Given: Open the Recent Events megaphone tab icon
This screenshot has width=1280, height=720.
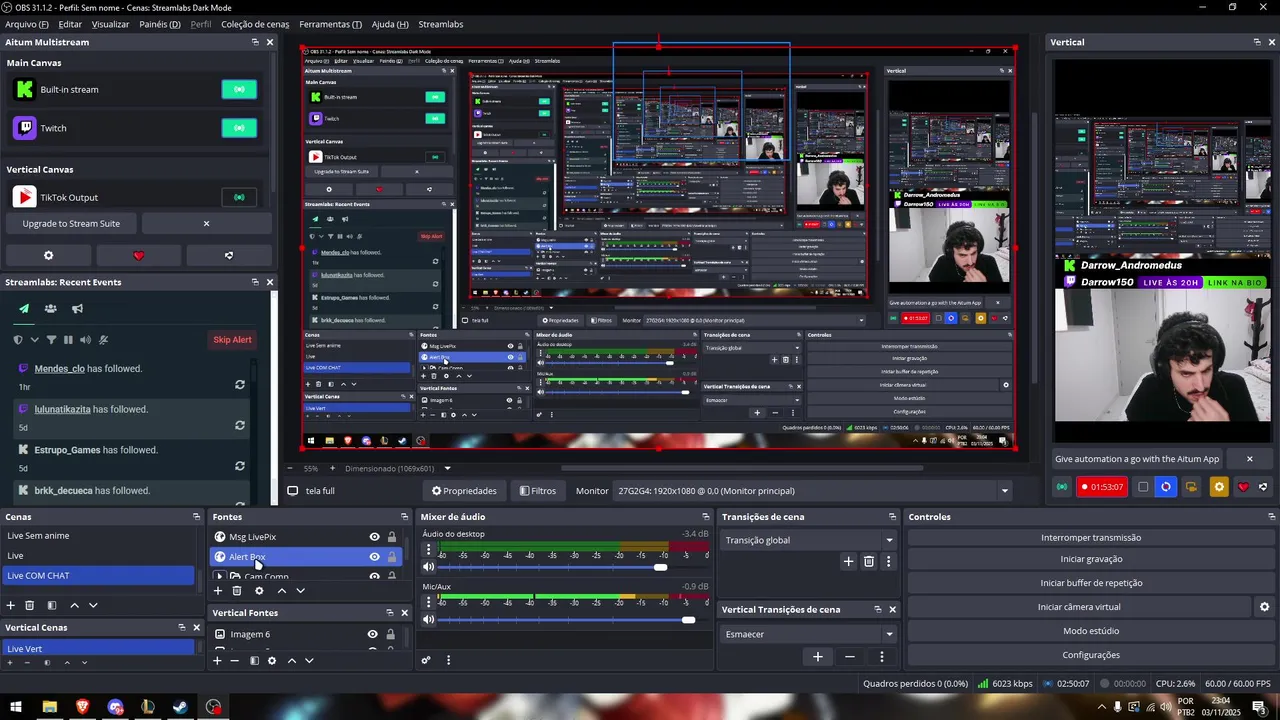Looking at the screenshot, I should [x=77, y=309].
